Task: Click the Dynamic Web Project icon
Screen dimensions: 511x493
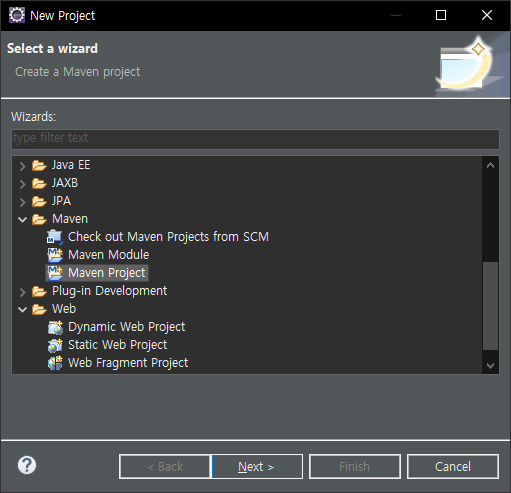Action: 55,327
